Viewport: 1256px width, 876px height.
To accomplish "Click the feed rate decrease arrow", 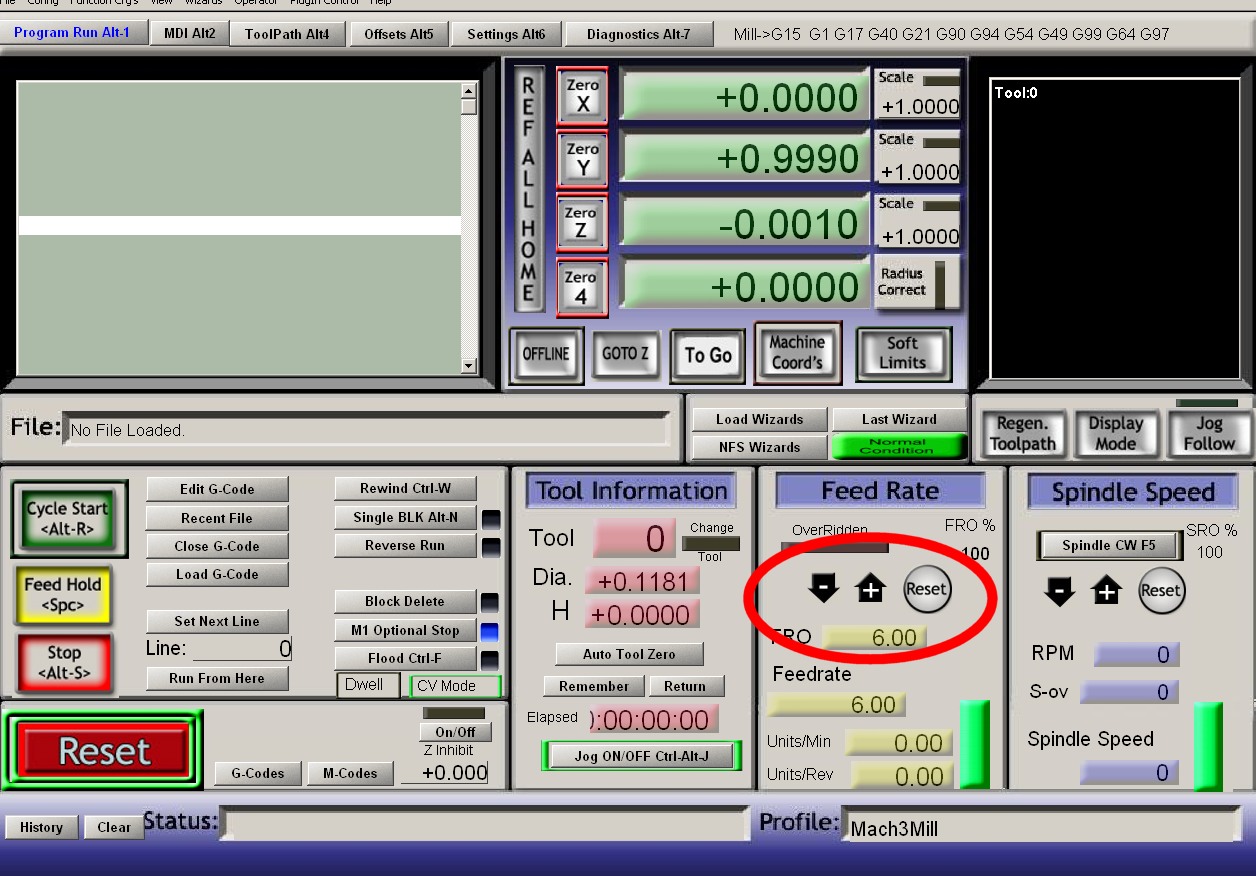I will pyautogui.click(x=823, y=590).
